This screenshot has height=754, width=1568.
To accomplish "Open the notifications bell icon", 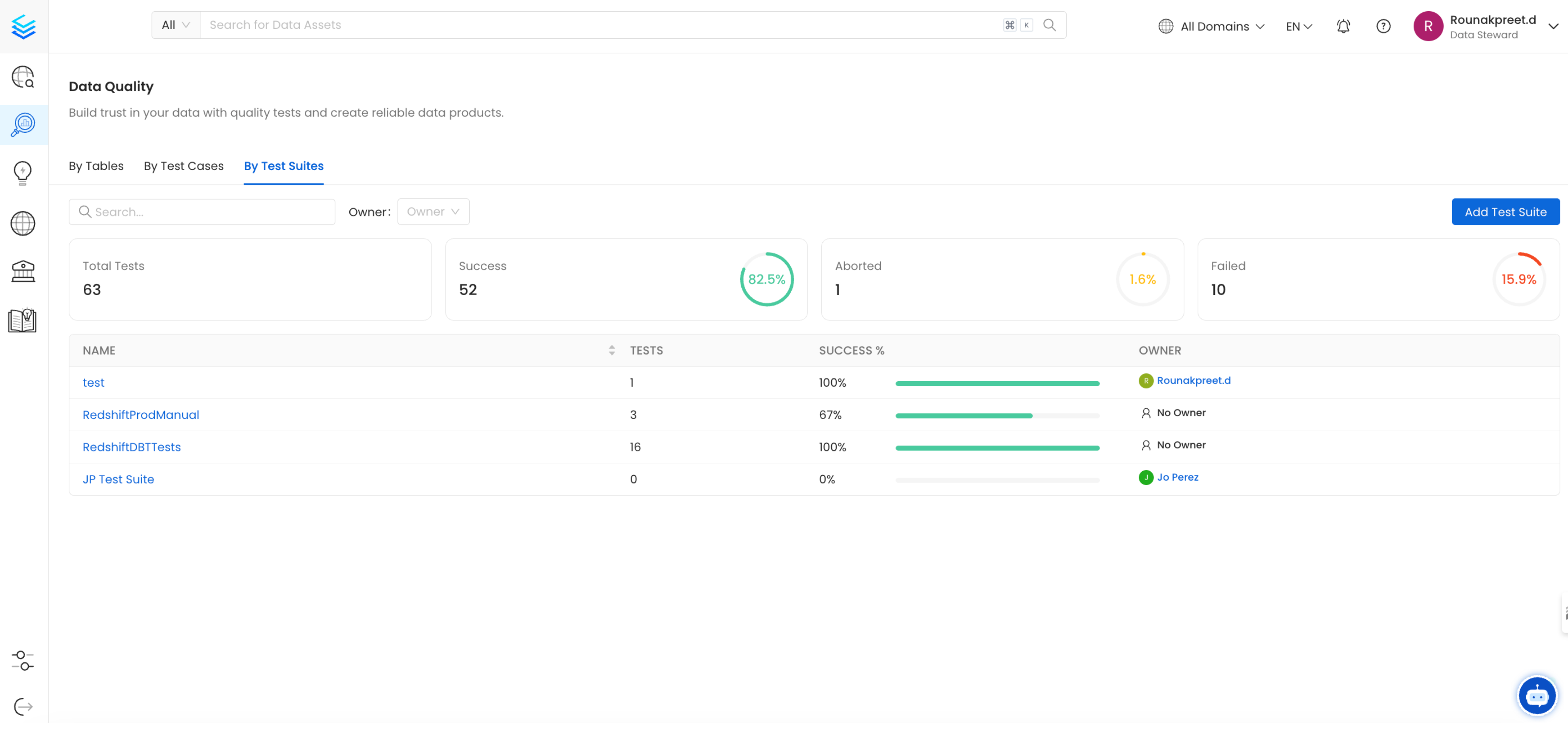I will [1344, 26].
